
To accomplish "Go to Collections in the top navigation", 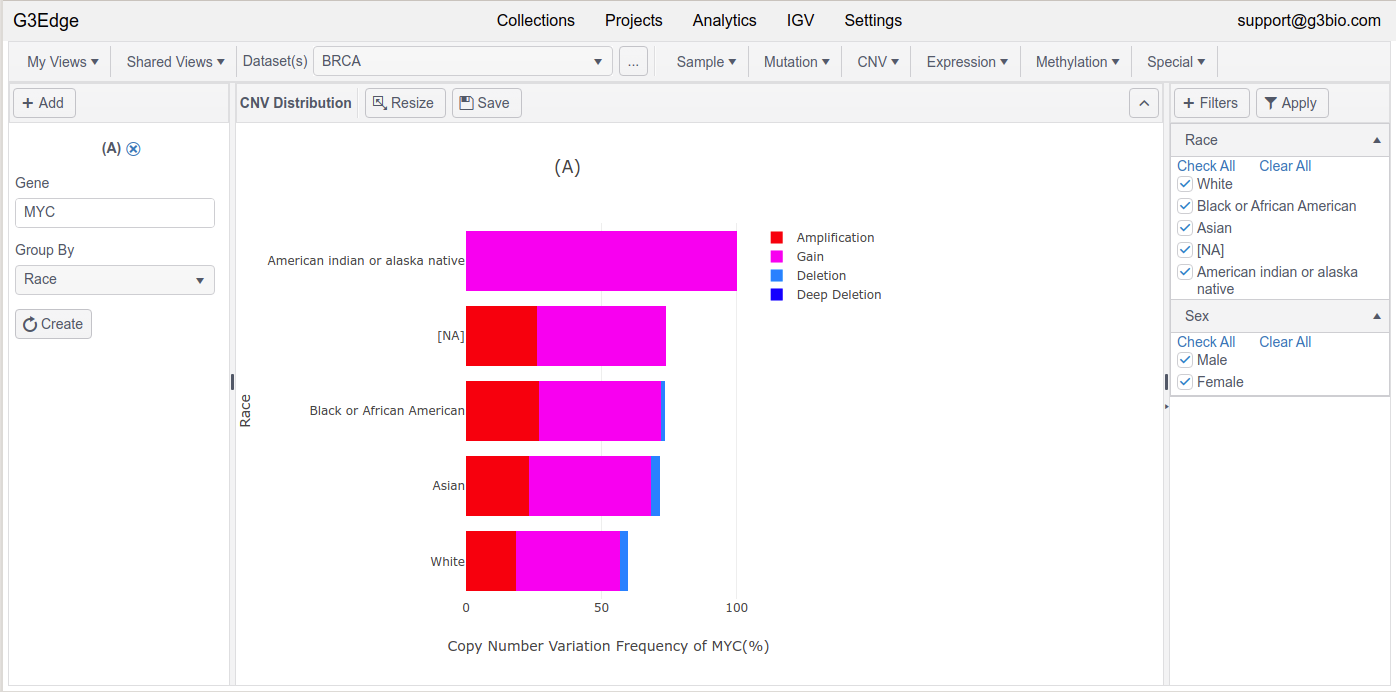I will pos(536,21).
